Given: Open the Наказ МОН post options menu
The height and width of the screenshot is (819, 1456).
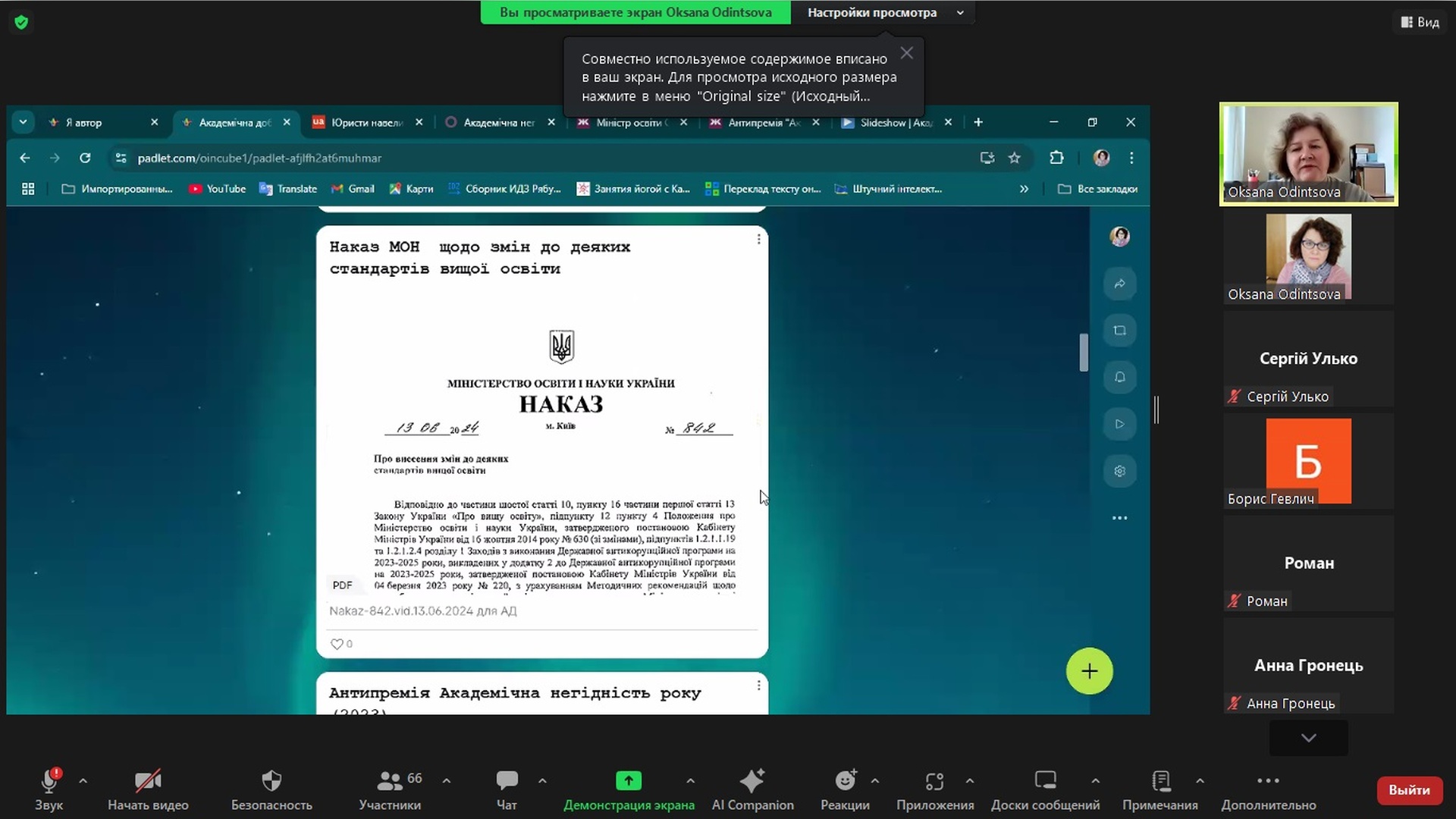Looking at the screenshot, I should click(758, 240).
